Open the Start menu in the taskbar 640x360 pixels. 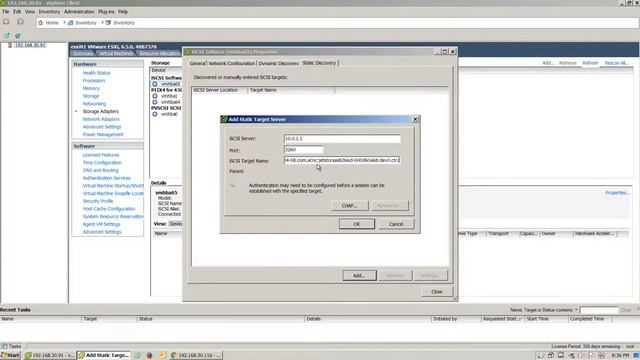click(x=10, y=356)
